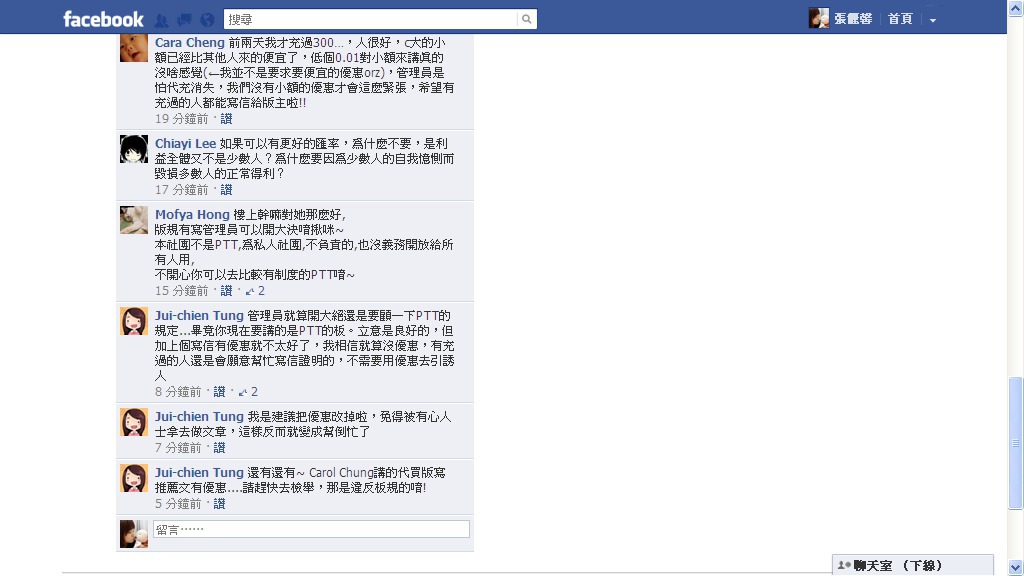Like Jui-chien Tung's 5-minute-old comment
This screenshot has width=1024, height=576.
click(219, 504)
